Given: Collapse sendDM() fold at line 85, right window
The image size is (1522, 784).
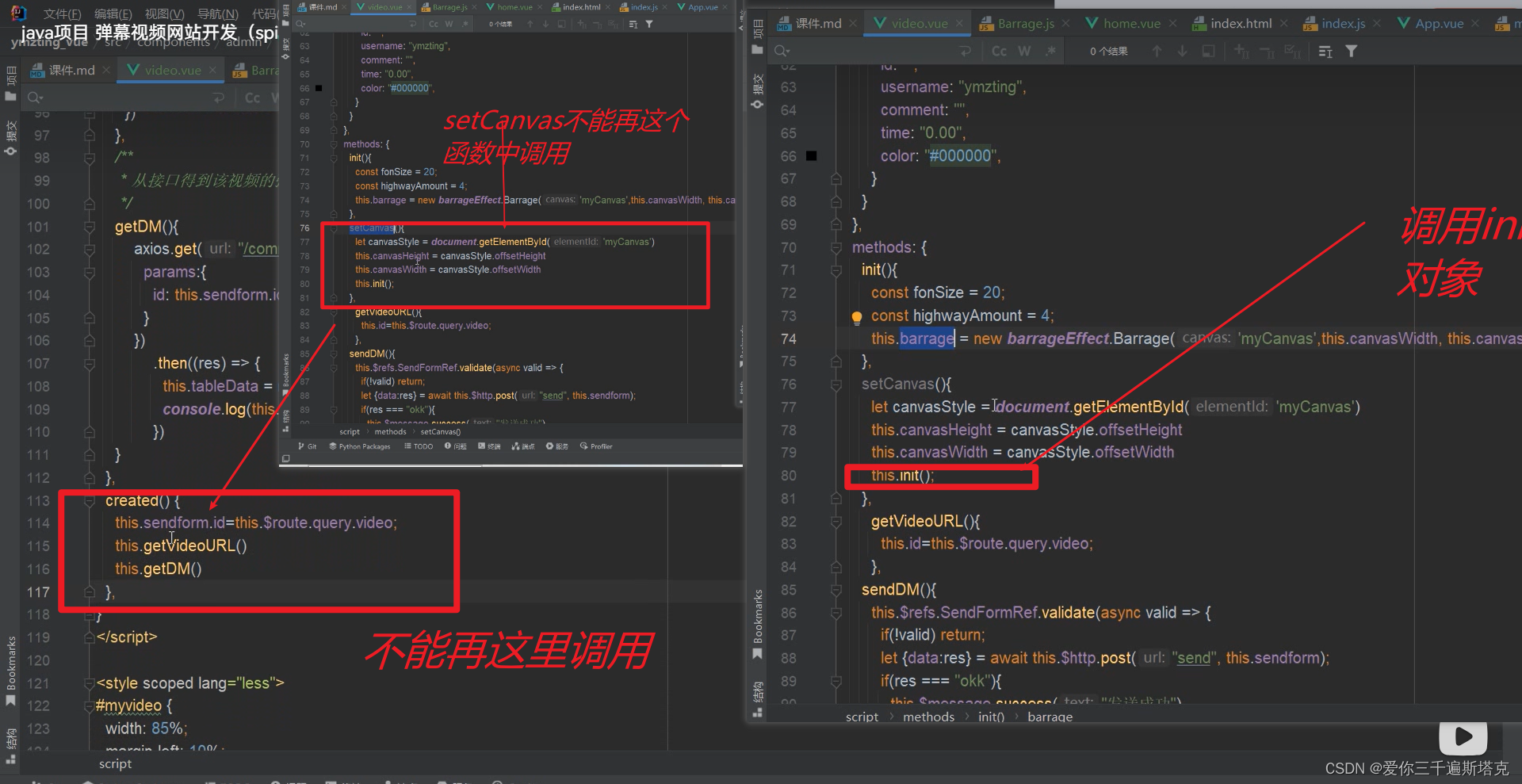Looking at the screenshot, I should coord(836,591).
